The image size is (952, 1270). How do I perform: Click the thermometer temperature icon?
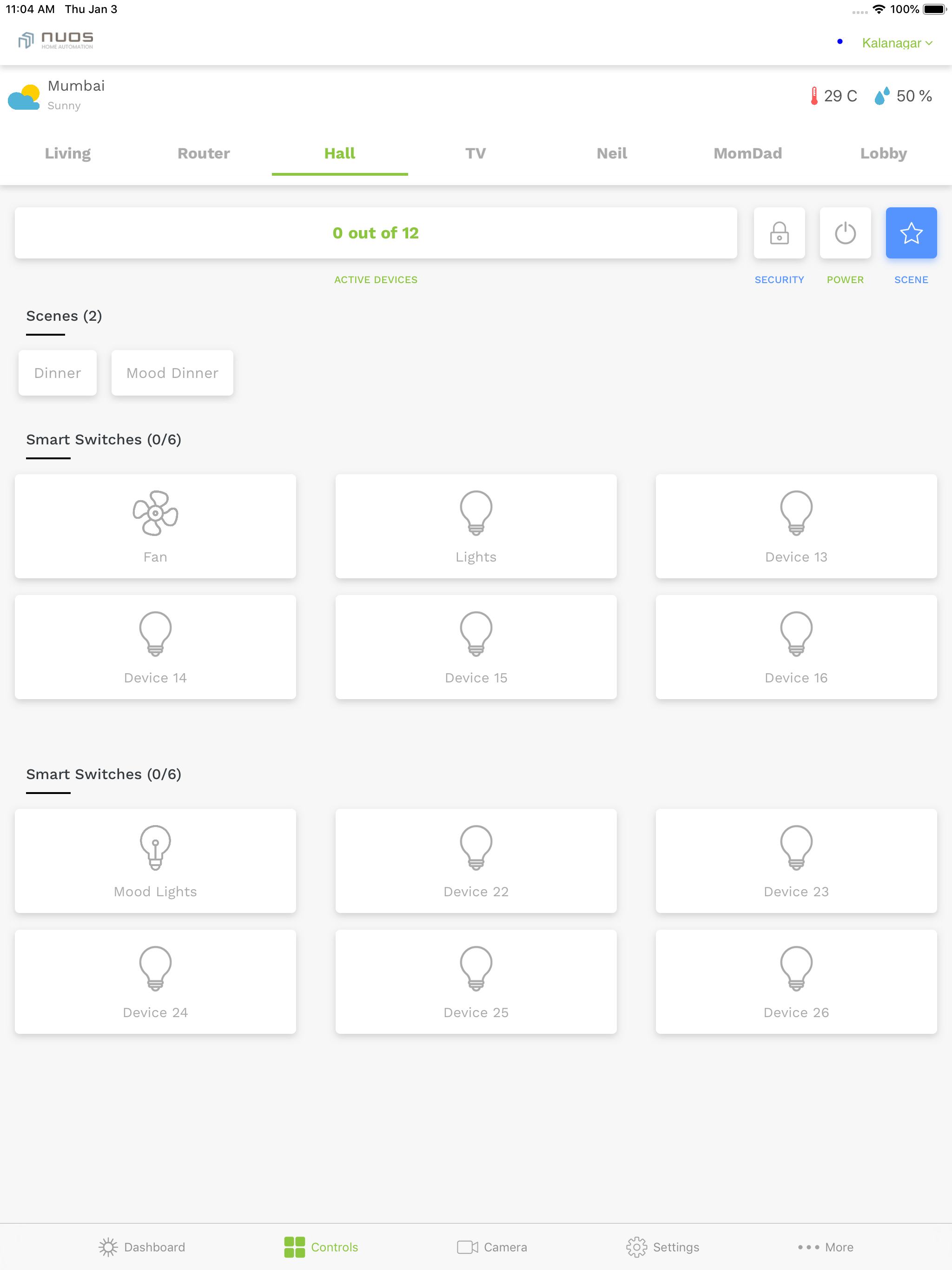tap(813, 96)
